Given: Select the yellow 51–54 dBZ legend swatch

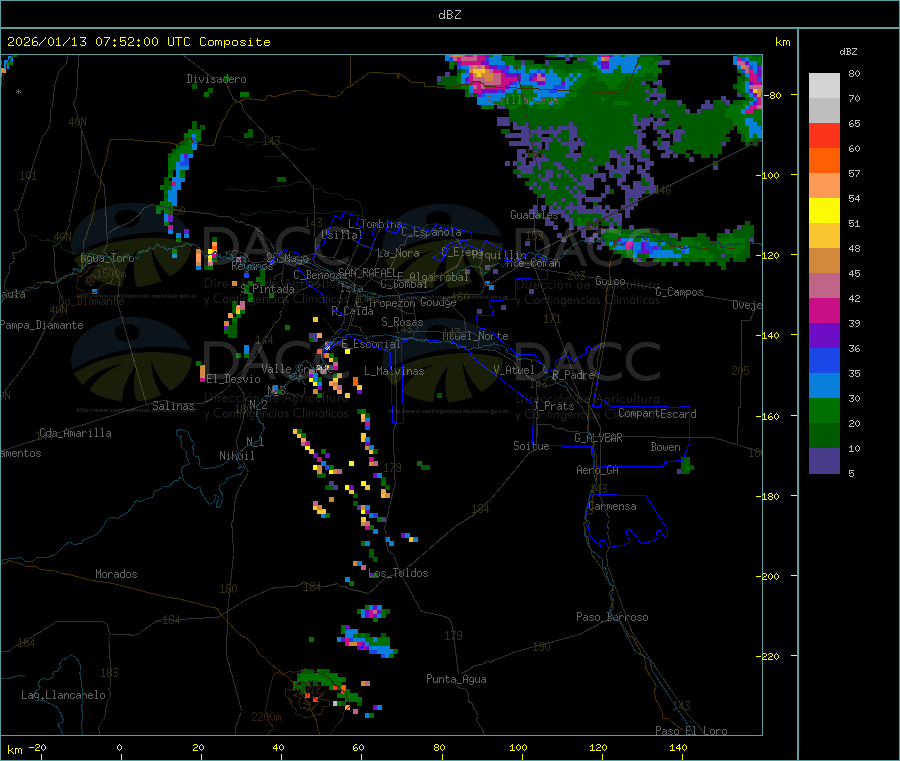Looking at the screenshot, I should (824, 211).
